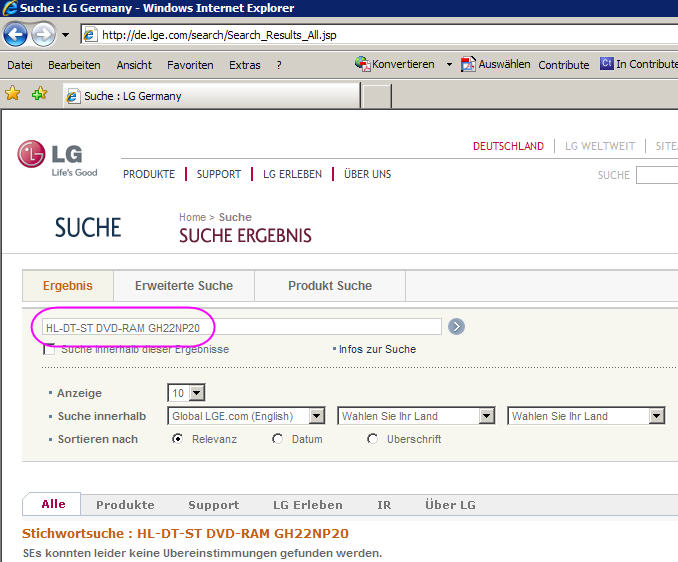Select the Support results tab
The height and width of the screenshot is (562, 678).
click(214, 505)
